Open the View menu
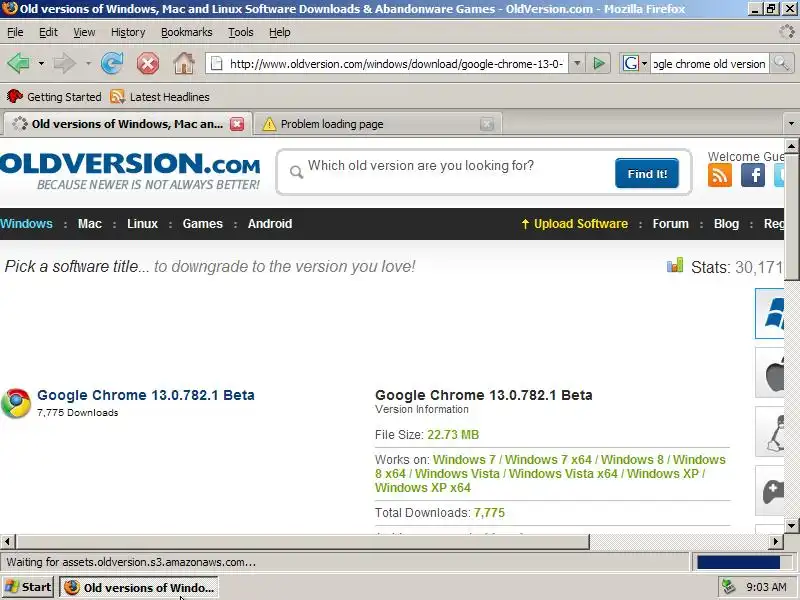 84,32
